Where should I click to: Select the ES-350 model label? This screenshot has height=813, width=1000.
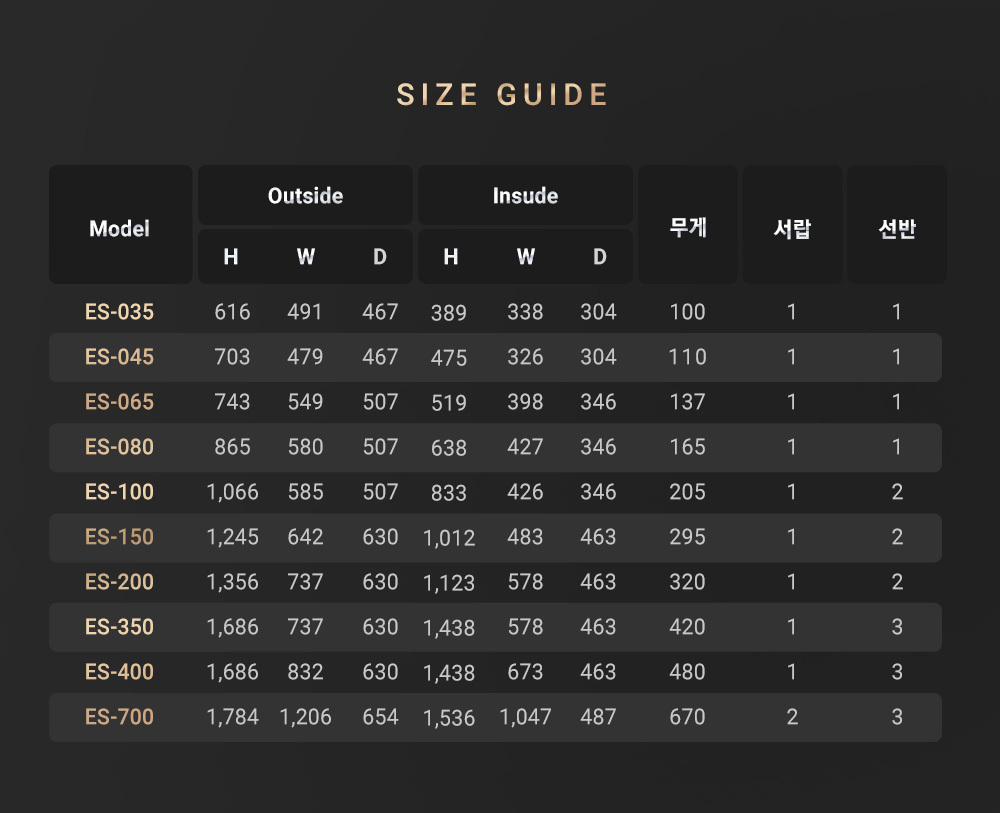tap(120, 627)
